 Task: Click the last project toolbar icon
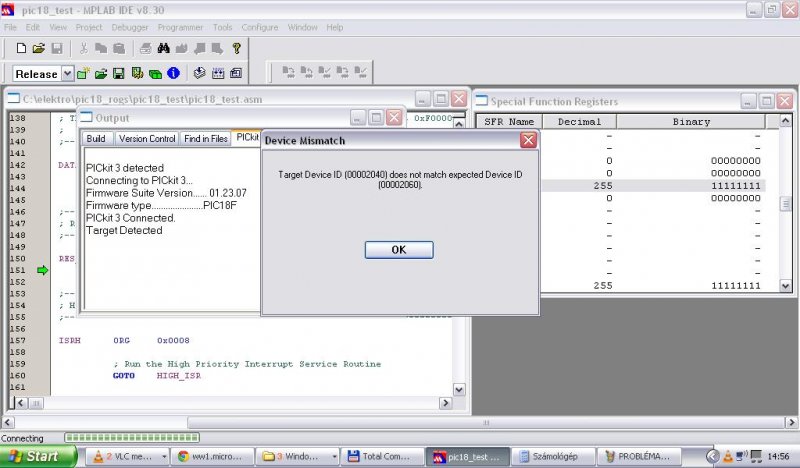[236, 73]
